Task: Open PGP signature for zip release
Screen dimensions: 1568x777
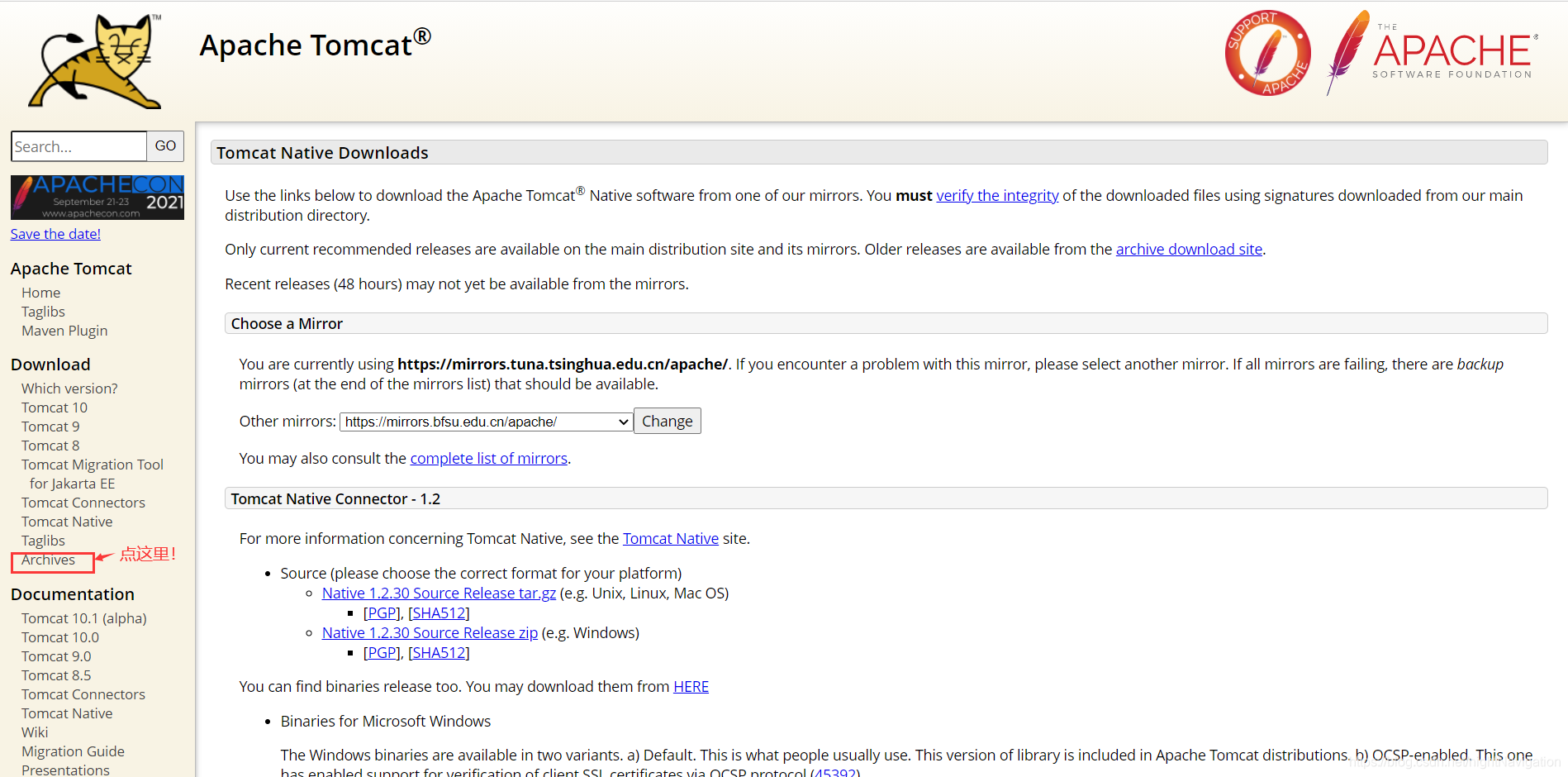Action: tap(380, 653)
